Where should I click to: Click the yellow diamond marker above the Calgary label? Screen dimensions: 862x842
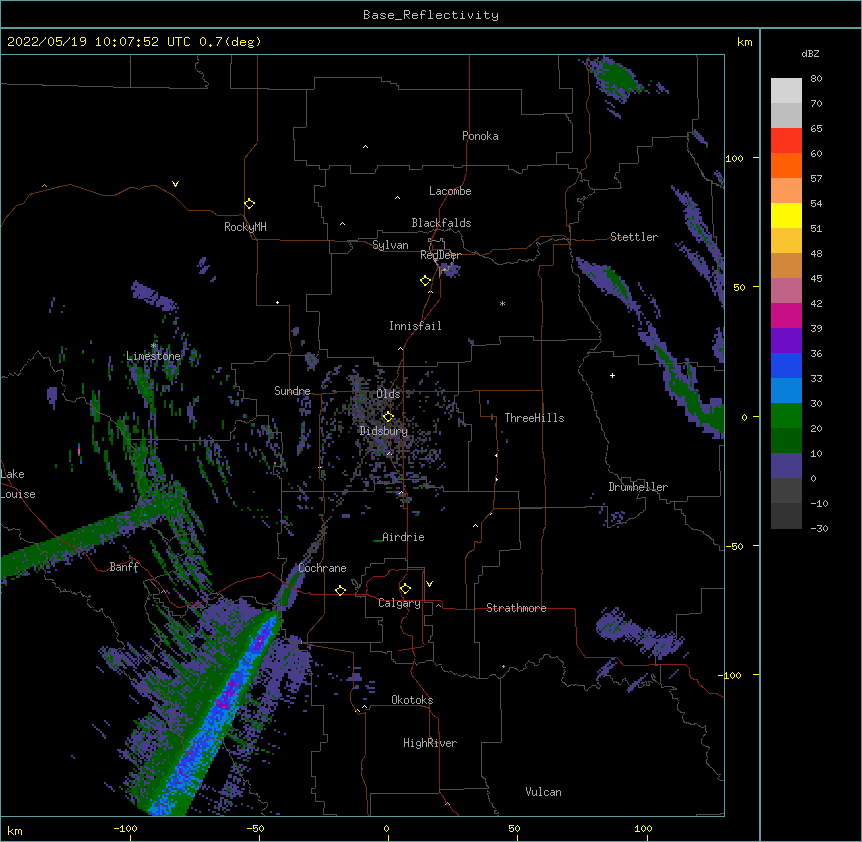[x=405, y=589]
